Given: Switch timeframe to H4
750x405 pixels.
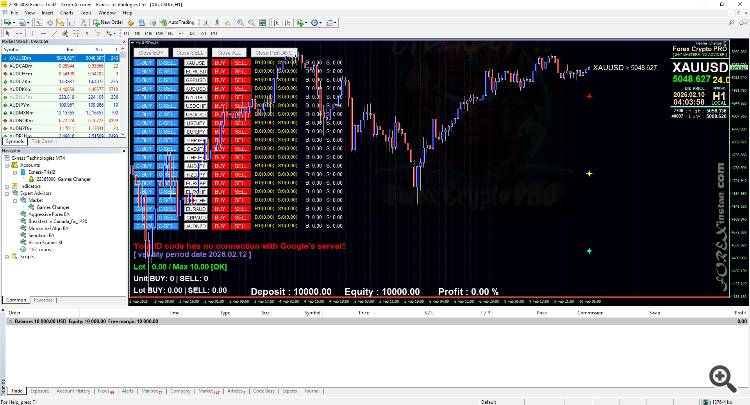Looking at the screenshot, I should coord(181,33).
